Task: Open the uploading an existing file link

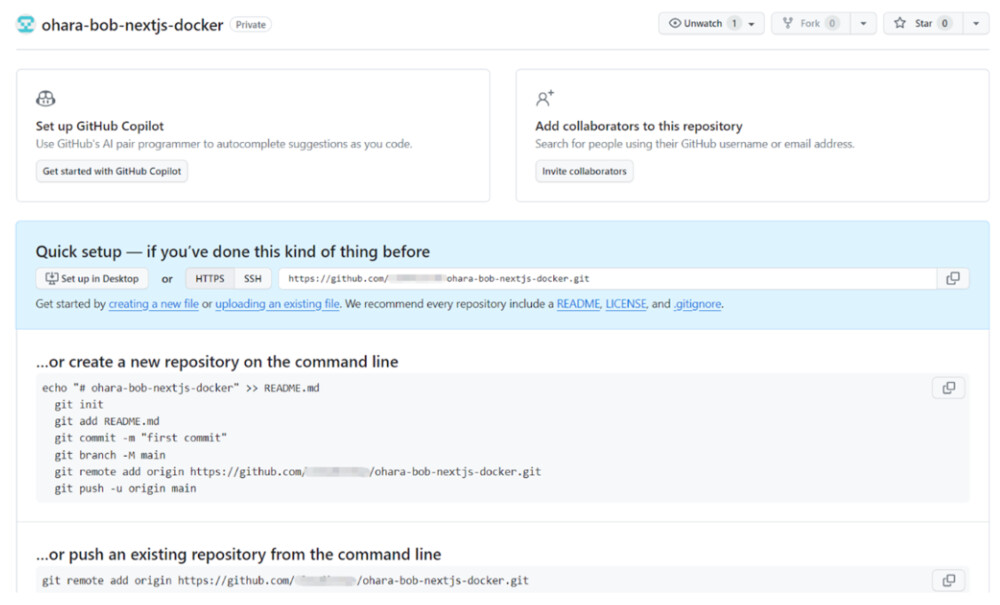Action: coord(277,304)
